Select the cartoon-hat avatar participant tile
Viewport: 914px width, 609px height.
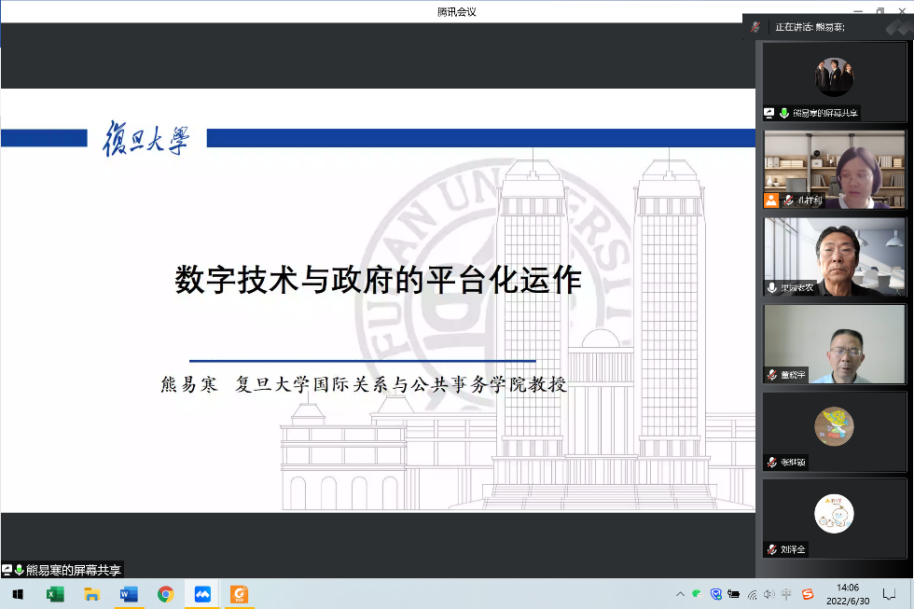pos(834,431)
